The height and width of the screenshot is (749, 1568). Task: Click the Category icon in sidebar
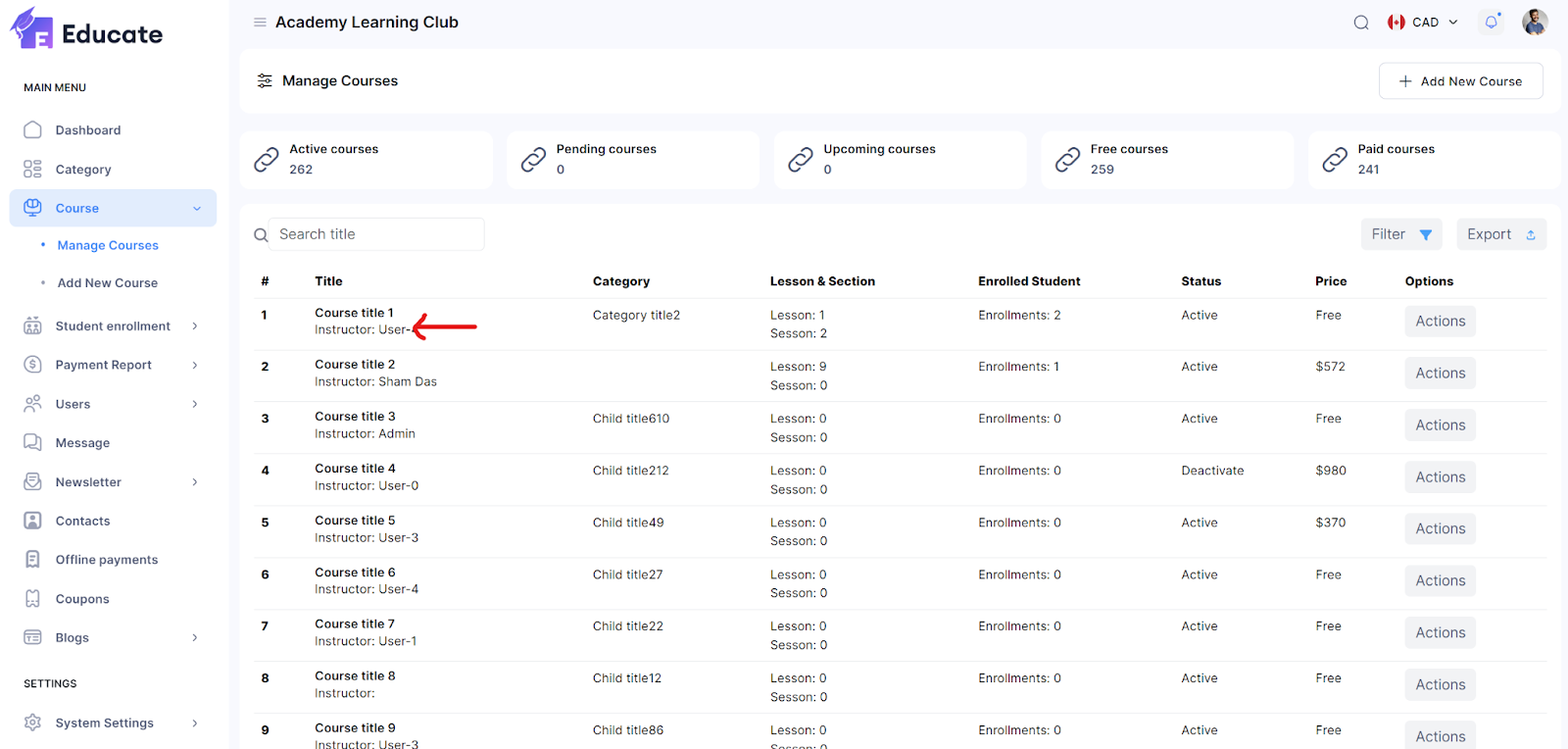pyautogui.click(x=32, y=170)
